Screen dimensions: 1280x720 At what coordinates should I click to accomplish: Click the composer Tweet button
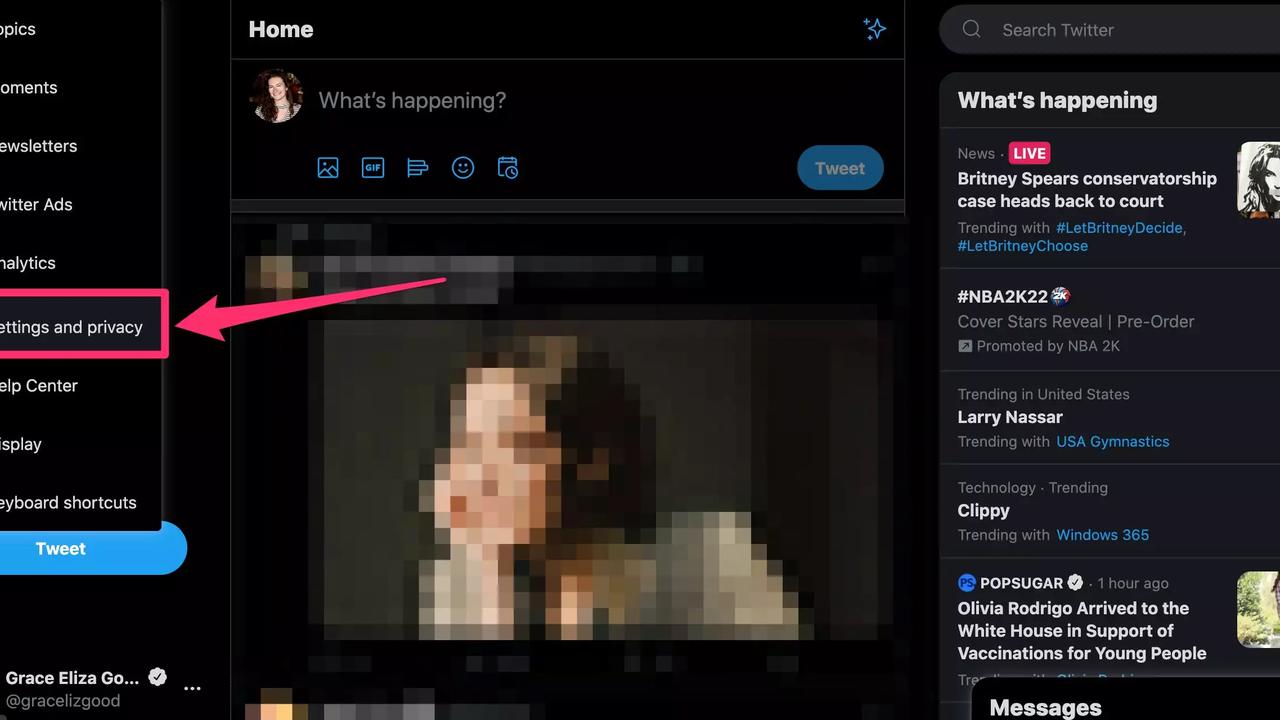tap(840, 168)
